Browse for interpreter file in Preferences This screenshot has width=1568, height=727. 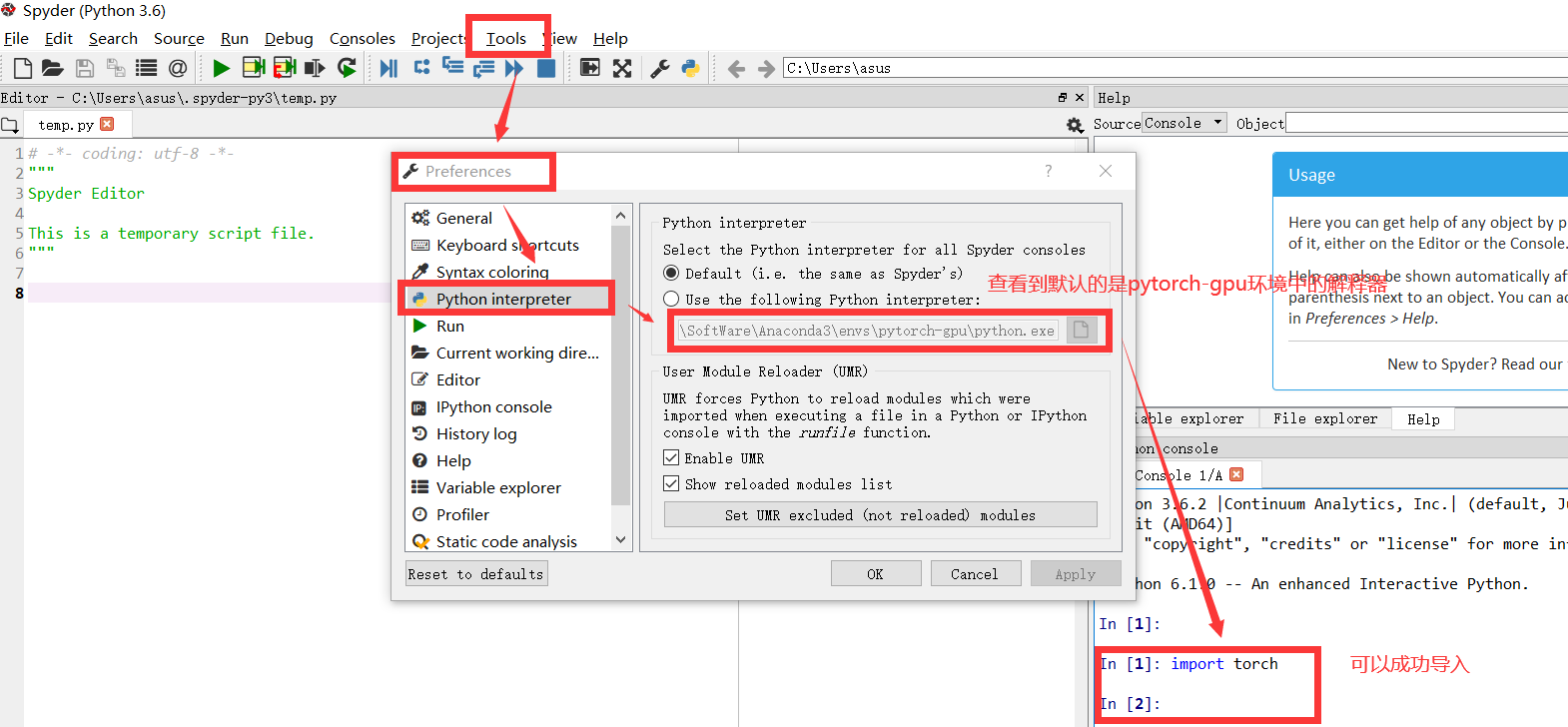pos(1081,330)
